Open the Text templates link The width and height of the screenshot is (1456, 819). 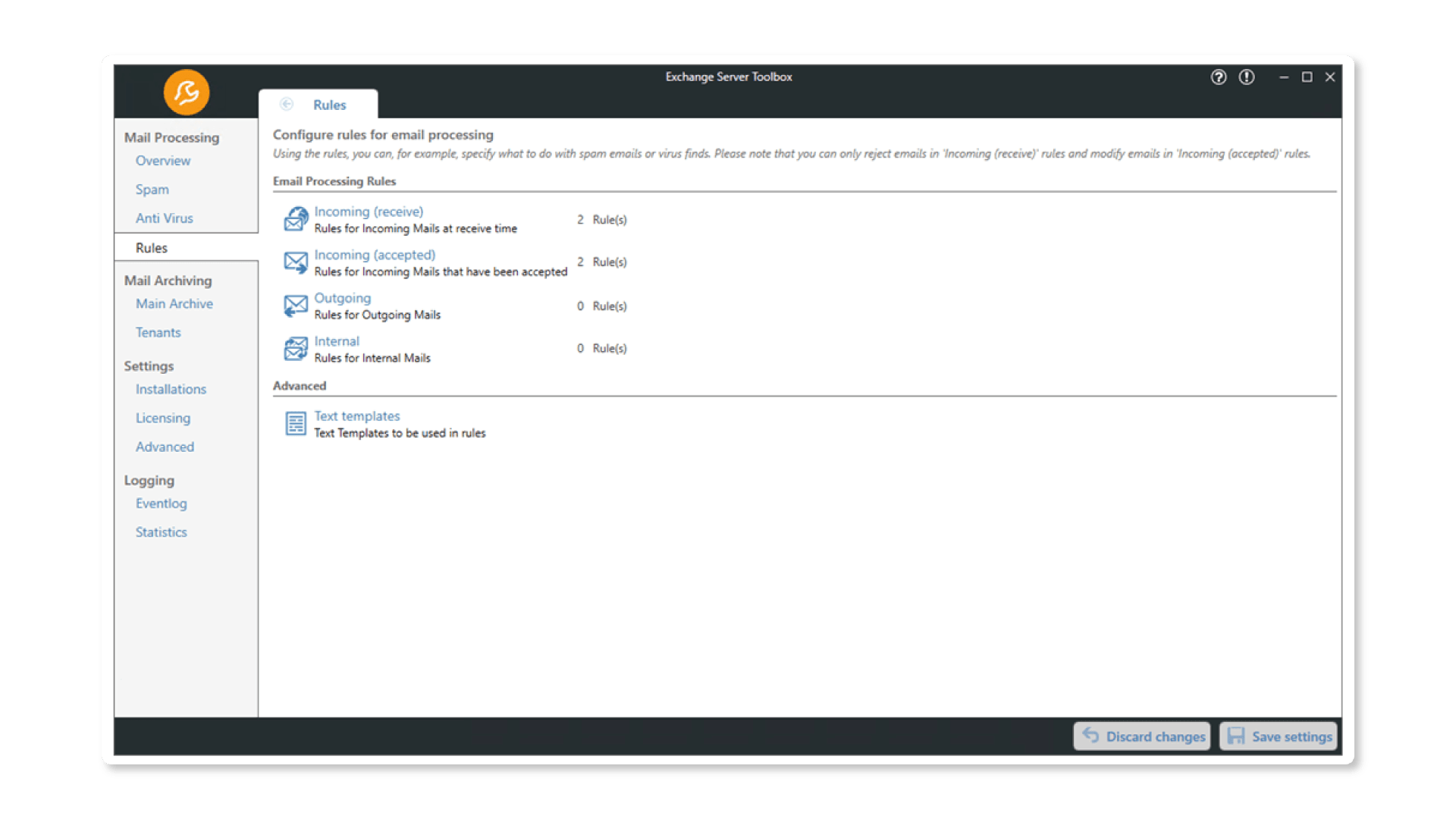coord(357,416)
